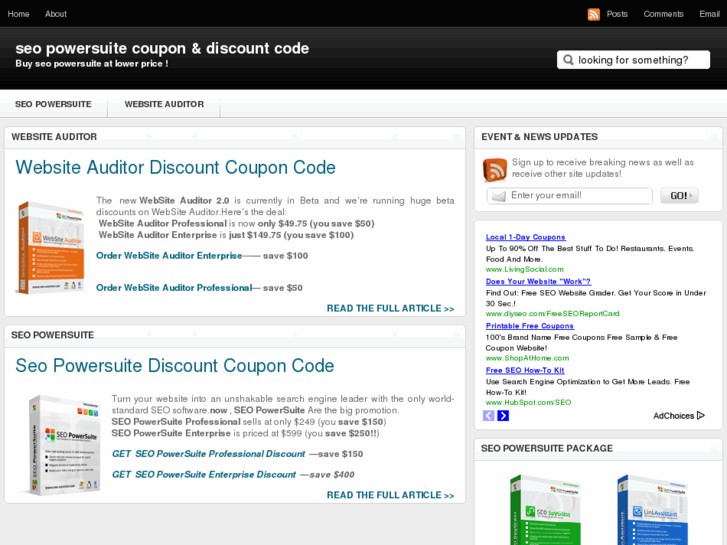Click Order WebSite Auditor Enterprise link
Screen dimensions: 727x545
point(169,256)
